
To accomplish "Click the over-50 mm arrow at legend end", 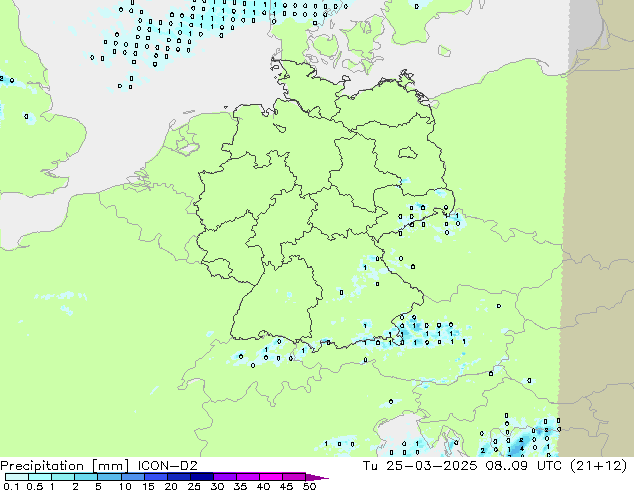I will coord(317,477).
